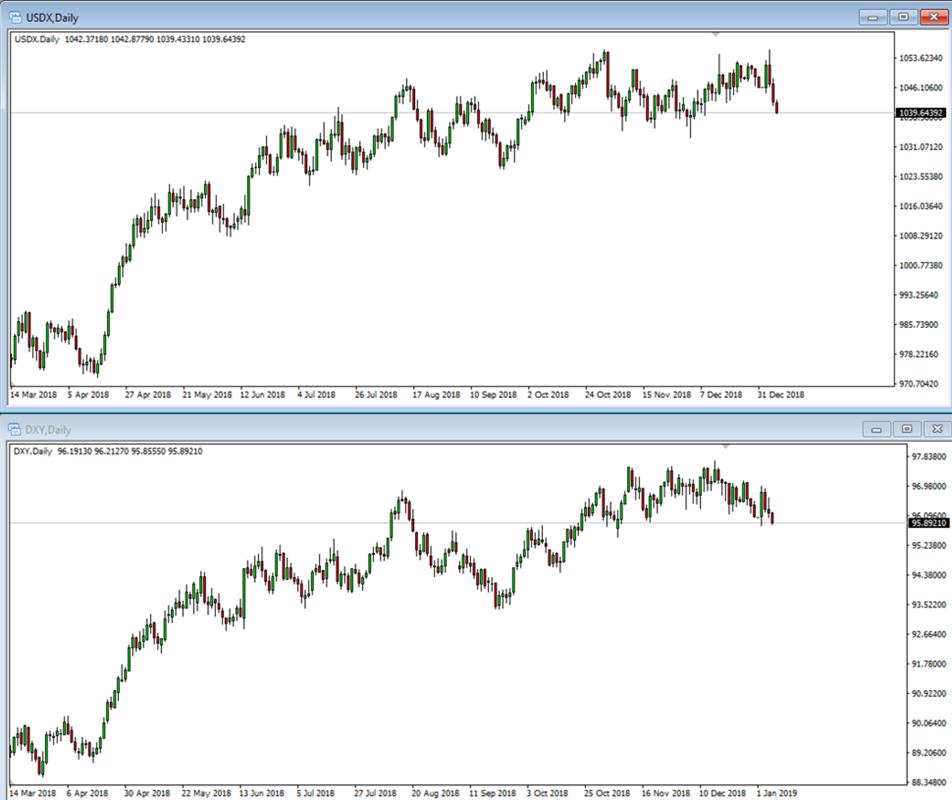Click 91.78000 on DXY price scale
This screenshot has height=800, width=952.
point(929,664)
